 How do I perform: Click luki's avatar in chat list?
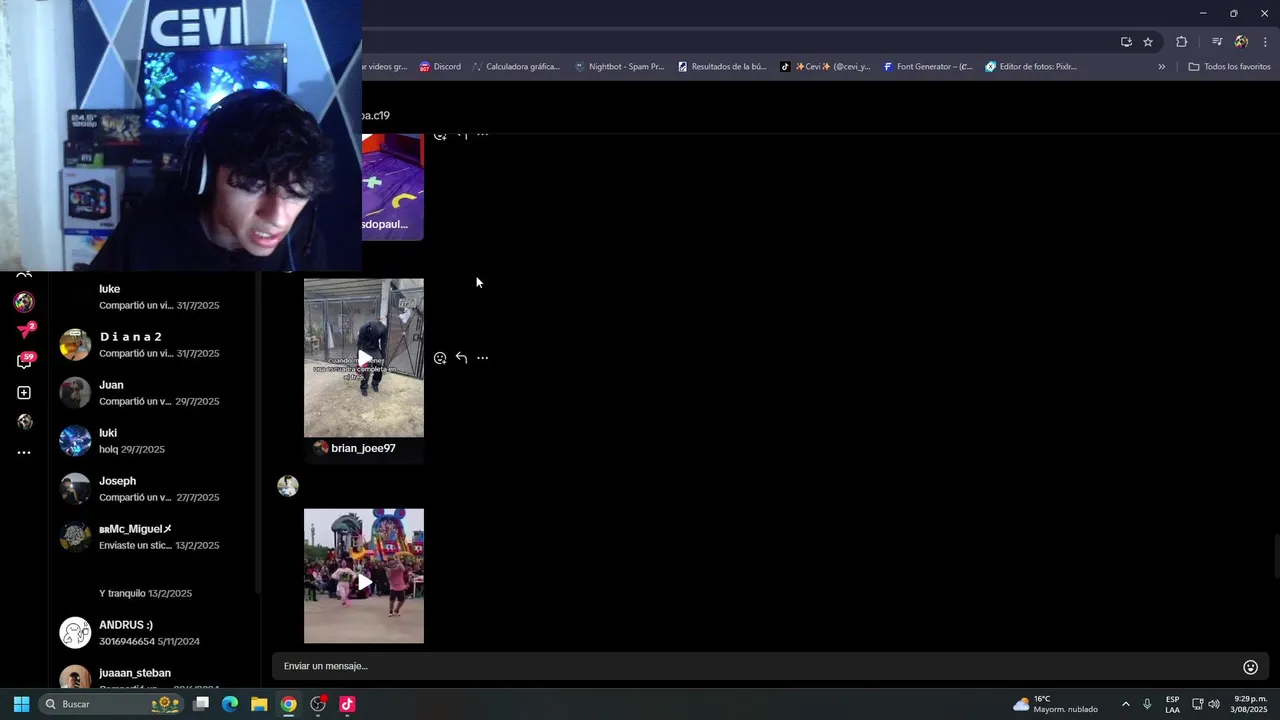(75, 441)
